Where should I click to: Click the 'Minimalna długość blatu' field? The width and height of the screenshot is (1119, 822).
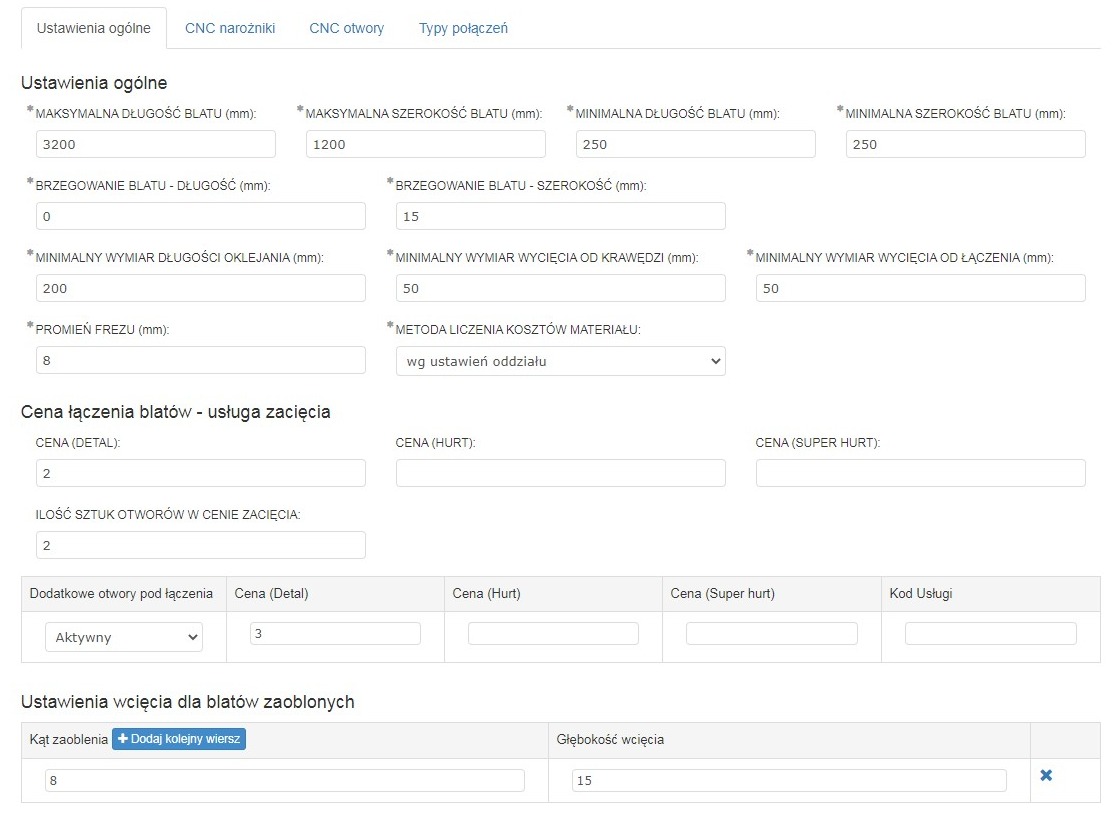[x=695, y=144]
